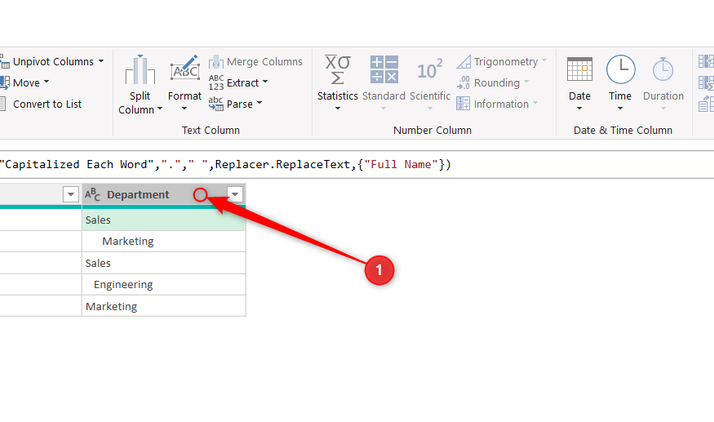Open the Information dropdown
Screen dimensions: 714x422
point(536,103)
